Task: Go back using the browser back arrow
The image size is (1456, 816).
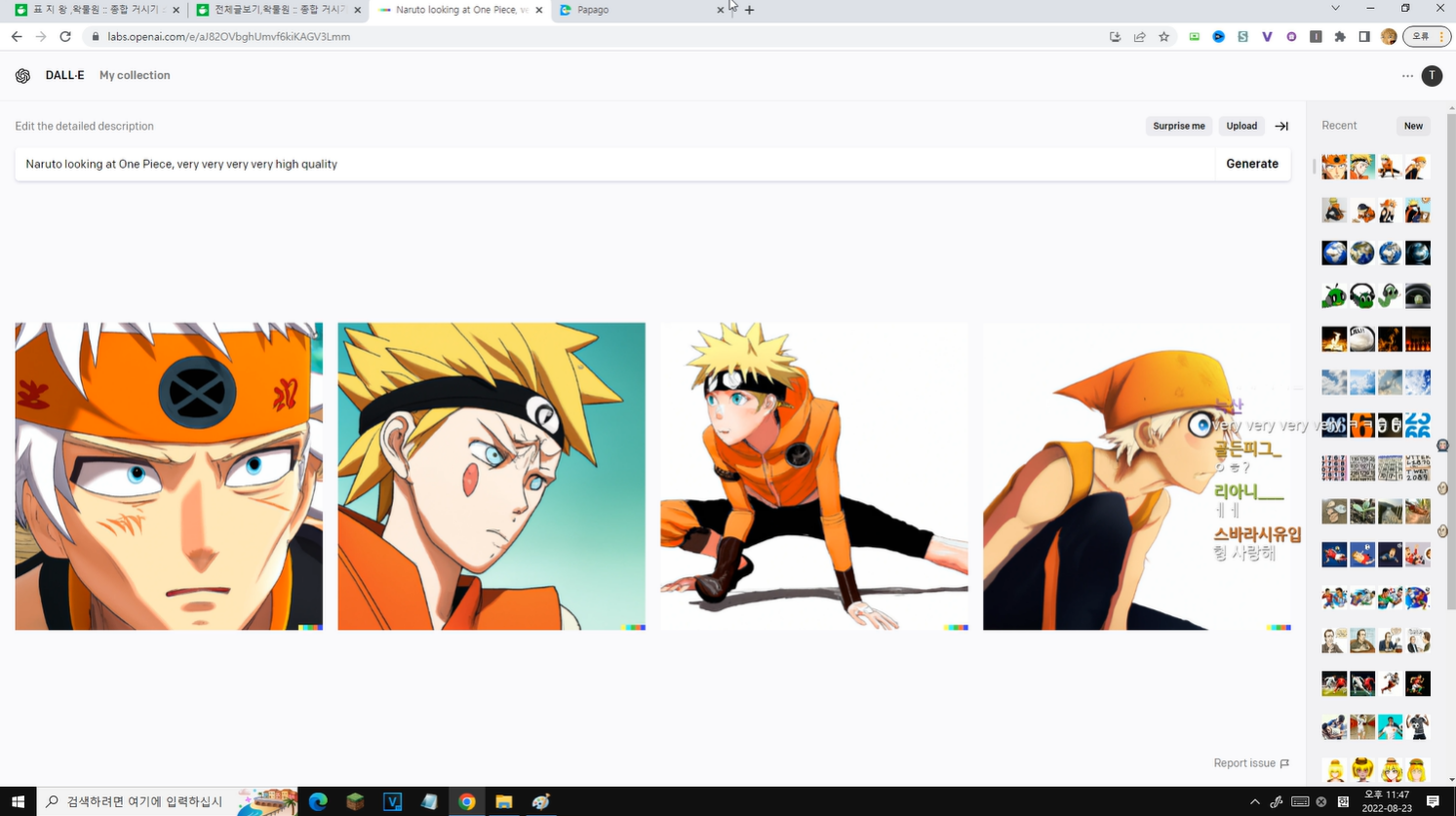Action: click(x=17, y=37)
